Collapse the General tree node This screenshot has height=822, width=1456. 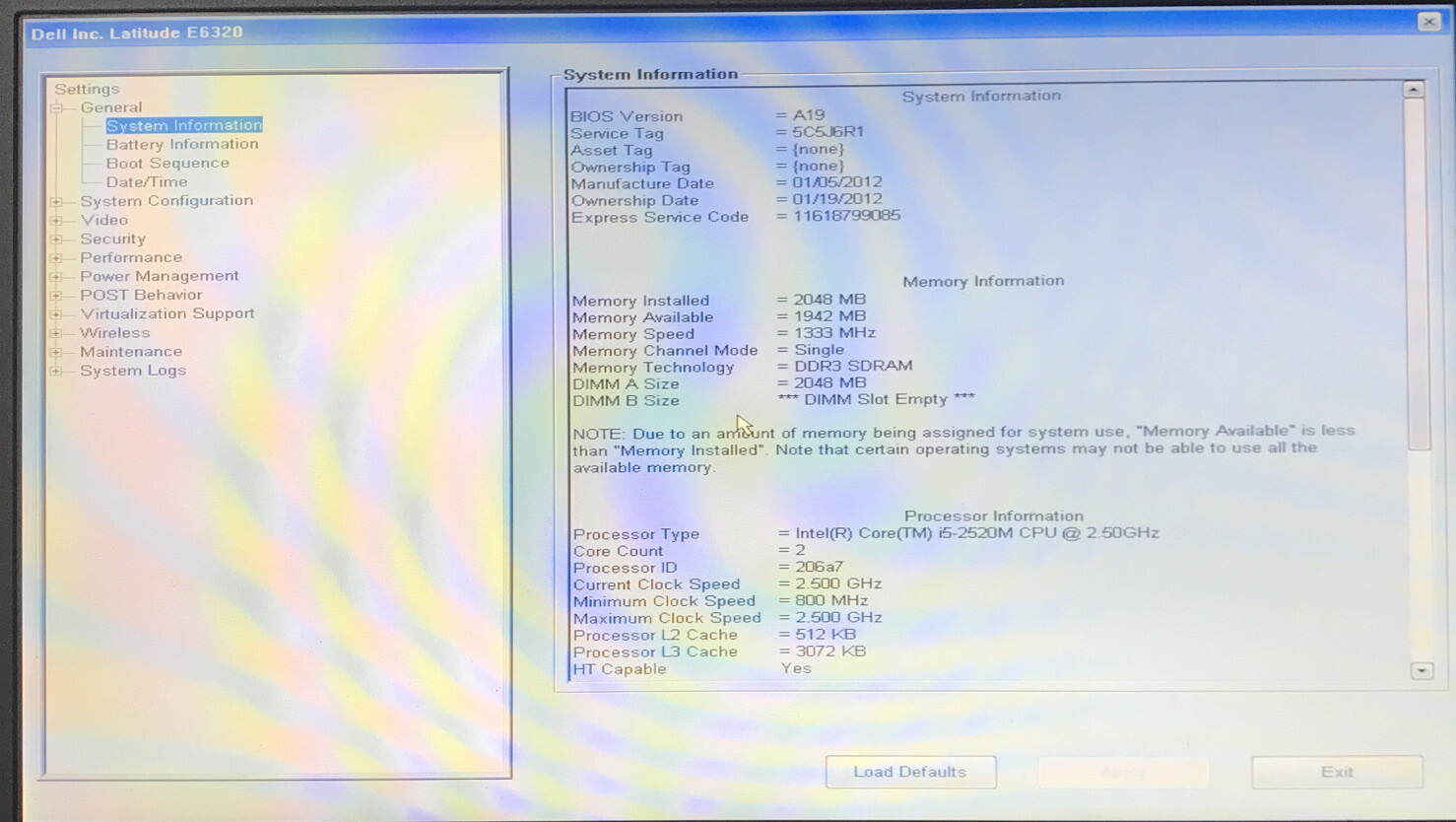pyautogui.click(x=57, y=108)
